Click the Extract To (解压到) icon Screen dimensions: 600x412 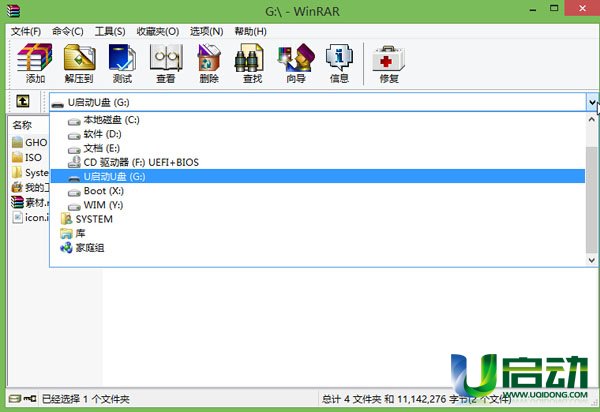(79, 63)
